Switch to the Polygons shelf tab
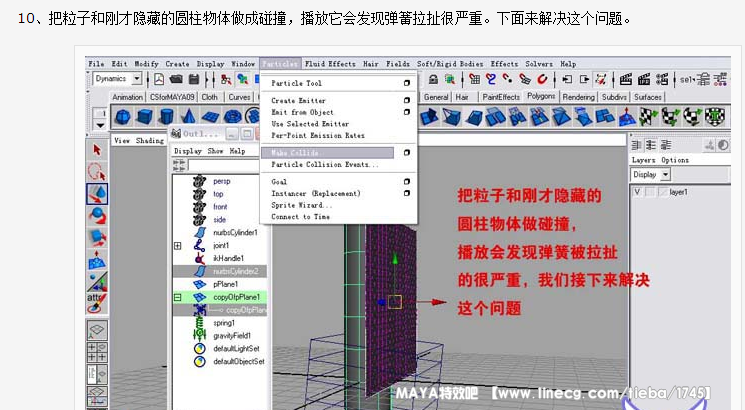The height and width of the screenshot is (410, 745). (541, 96)
